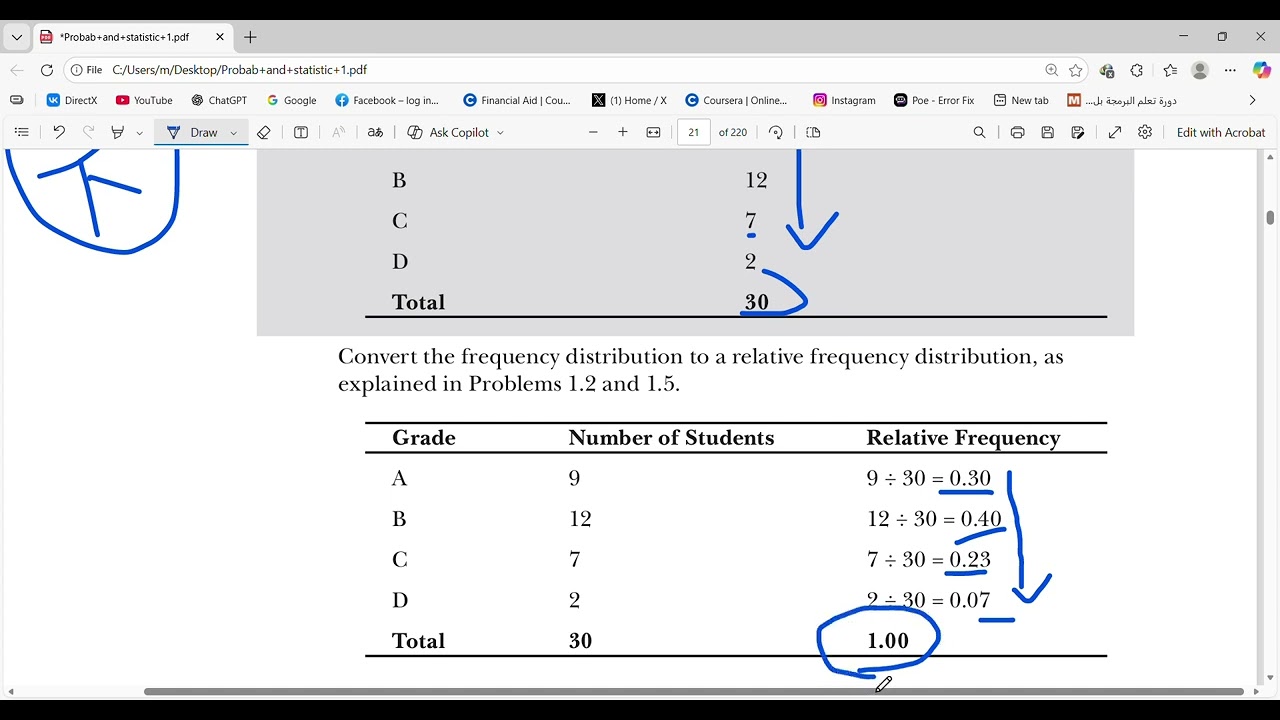The width and height of the screenshot is (1280, 720).
Task: Open the Home / X bookmark
Action: tap(629, 100)
